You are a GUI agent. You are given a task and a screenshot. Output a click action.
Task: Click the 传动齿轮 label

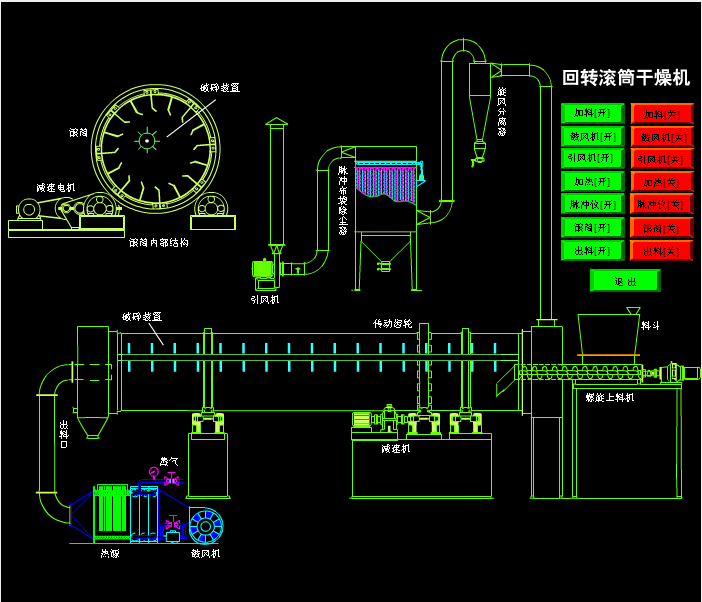(393, 323)
